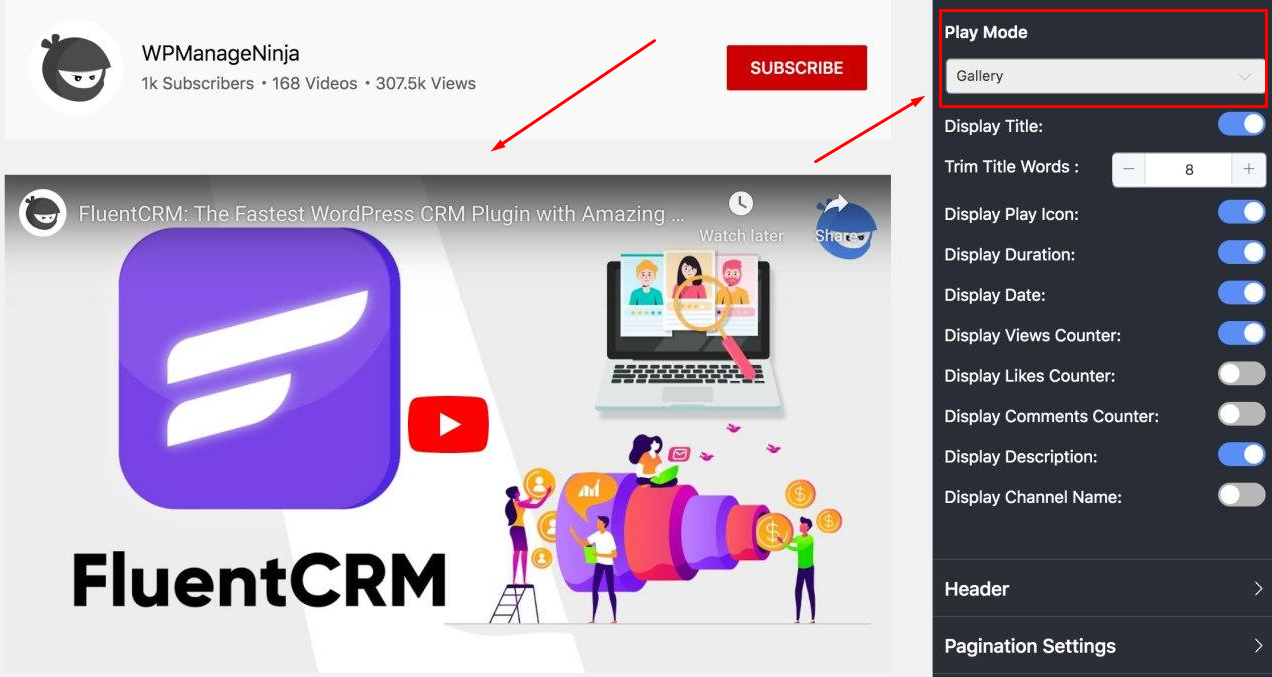The width and height of the screenshot is (1272, 677).
Task: Open the FluentCRM video title link
Action: click(x=382, y=214)
